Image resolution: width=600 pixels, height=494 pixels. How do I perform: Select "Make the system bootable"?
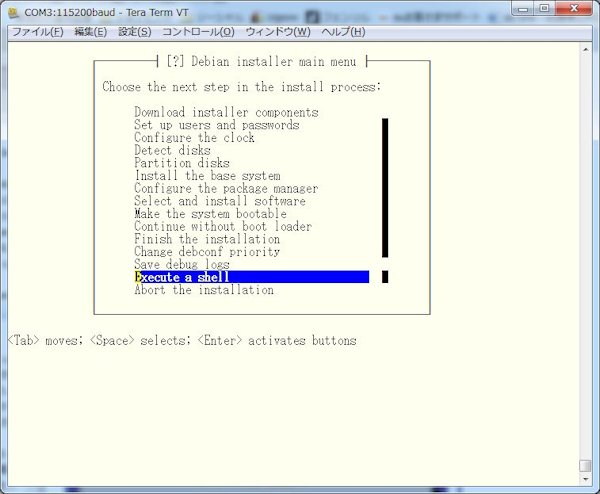point(210,214)
